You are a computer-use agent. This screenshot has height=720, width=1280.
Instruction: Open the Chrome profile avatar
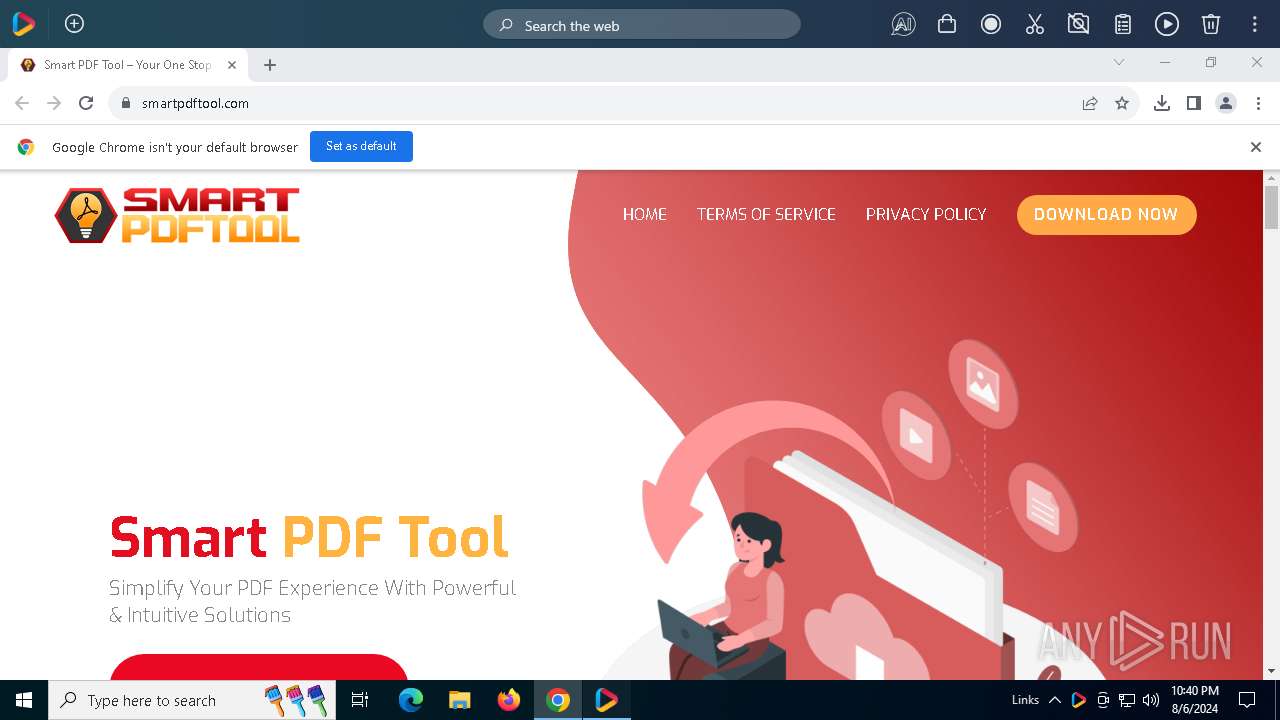coord(1226,103)
